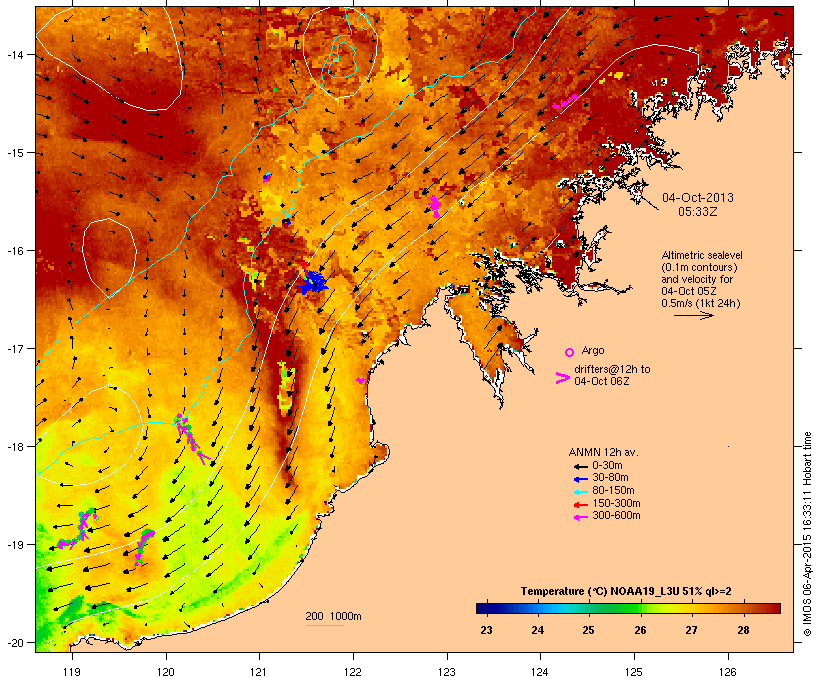Screen dimensions: 820x680
Task: Click the 122 longitude axis label
Action: point(353,672)
